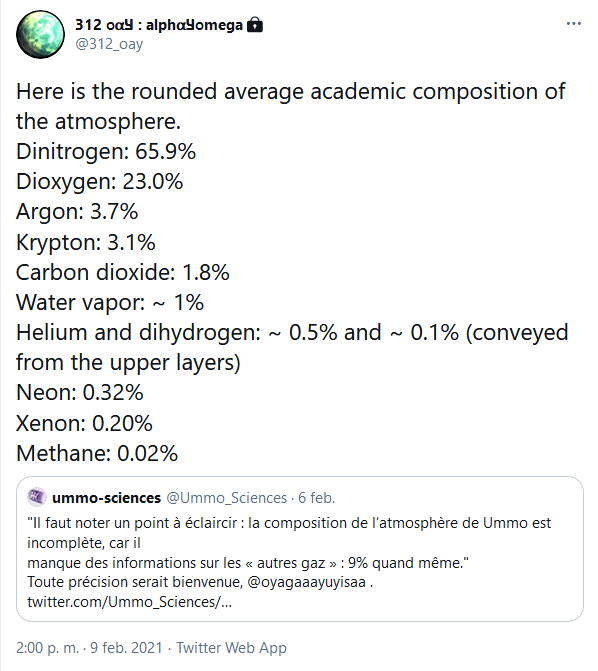Click the @Ummo_Sciences handle in quote
The image size is (598, 671).
point(226,498)
